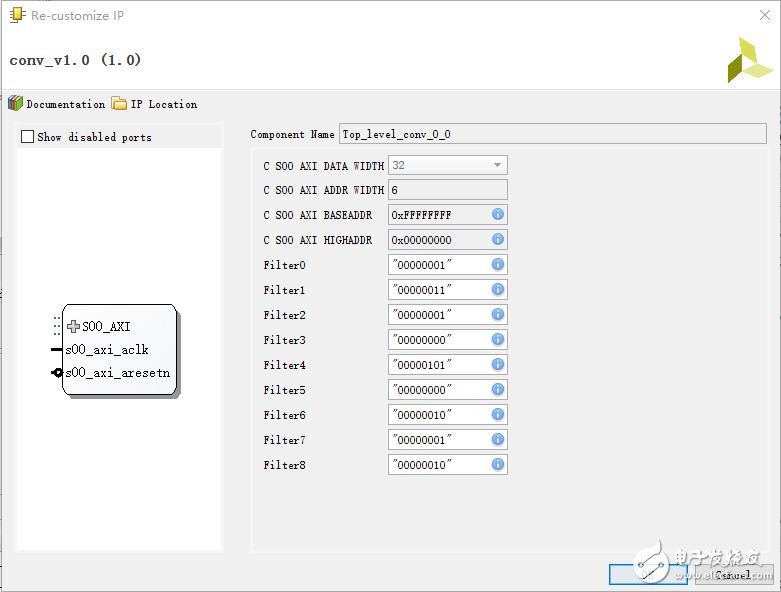The image size is (781, 592).
Task: Click the OK button left of Cancel
Action: [647, 575]
